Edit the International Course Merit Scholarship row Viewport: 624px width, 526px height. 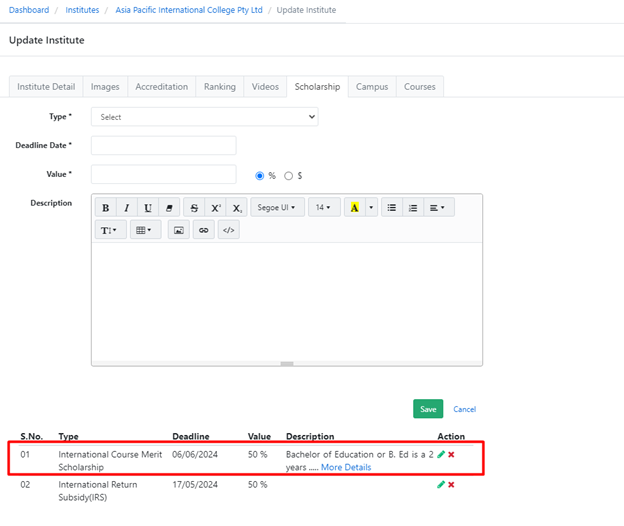[441, 454]
